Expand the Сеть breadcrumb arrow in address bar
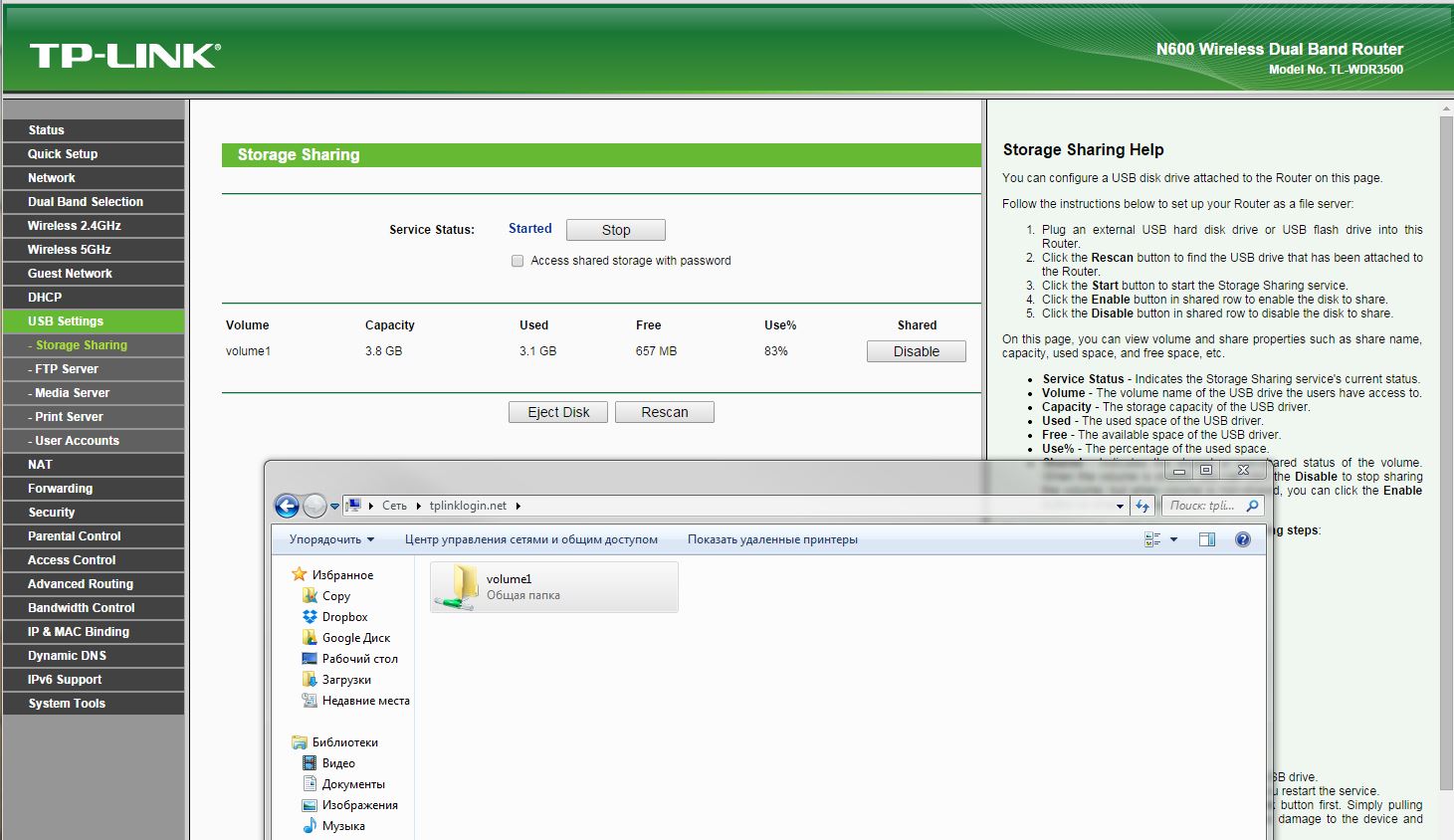The image size is (1454, 840). (x=418, y=506)
